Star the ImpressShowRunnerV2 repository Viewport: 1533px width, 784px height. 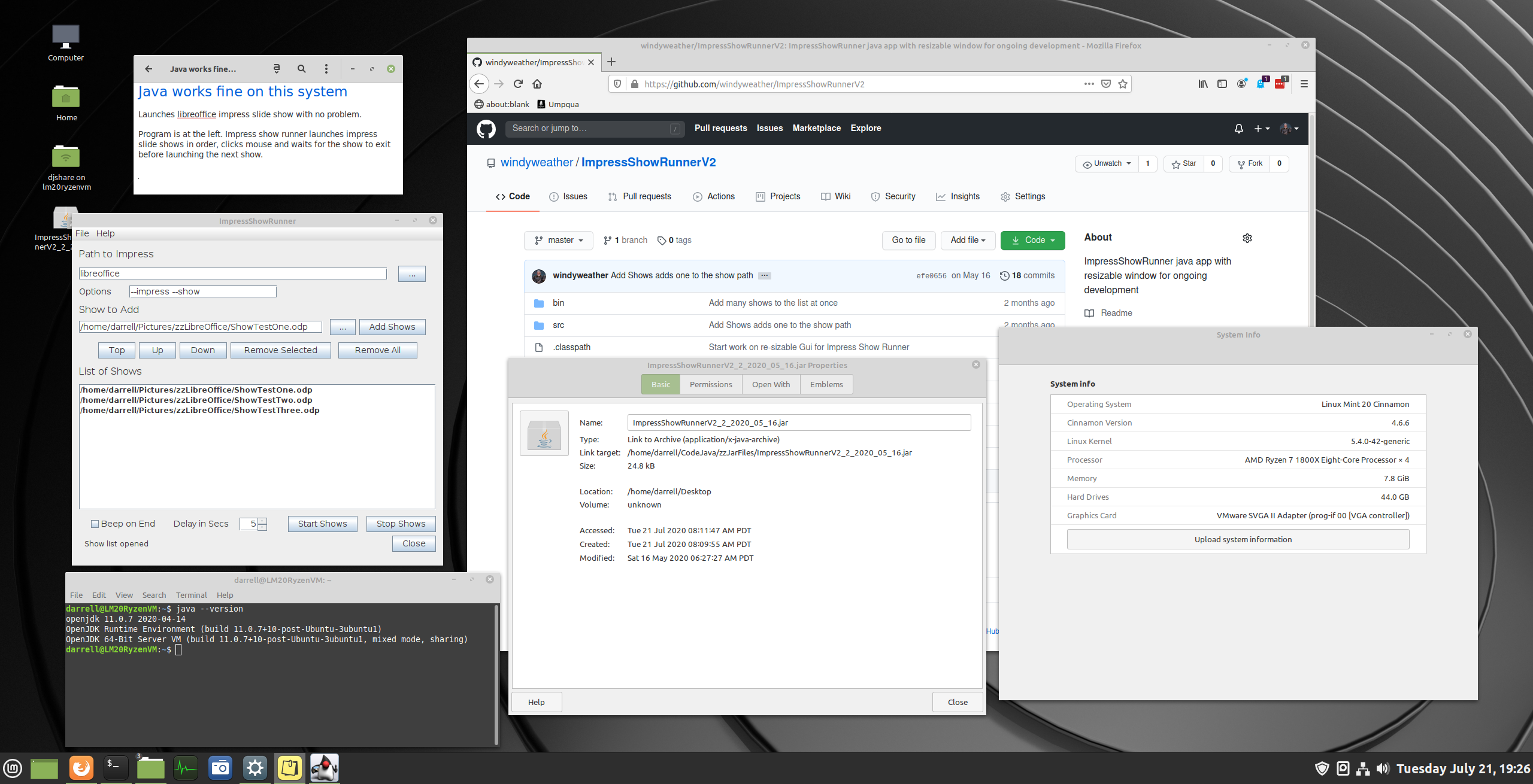point(1184,163)
